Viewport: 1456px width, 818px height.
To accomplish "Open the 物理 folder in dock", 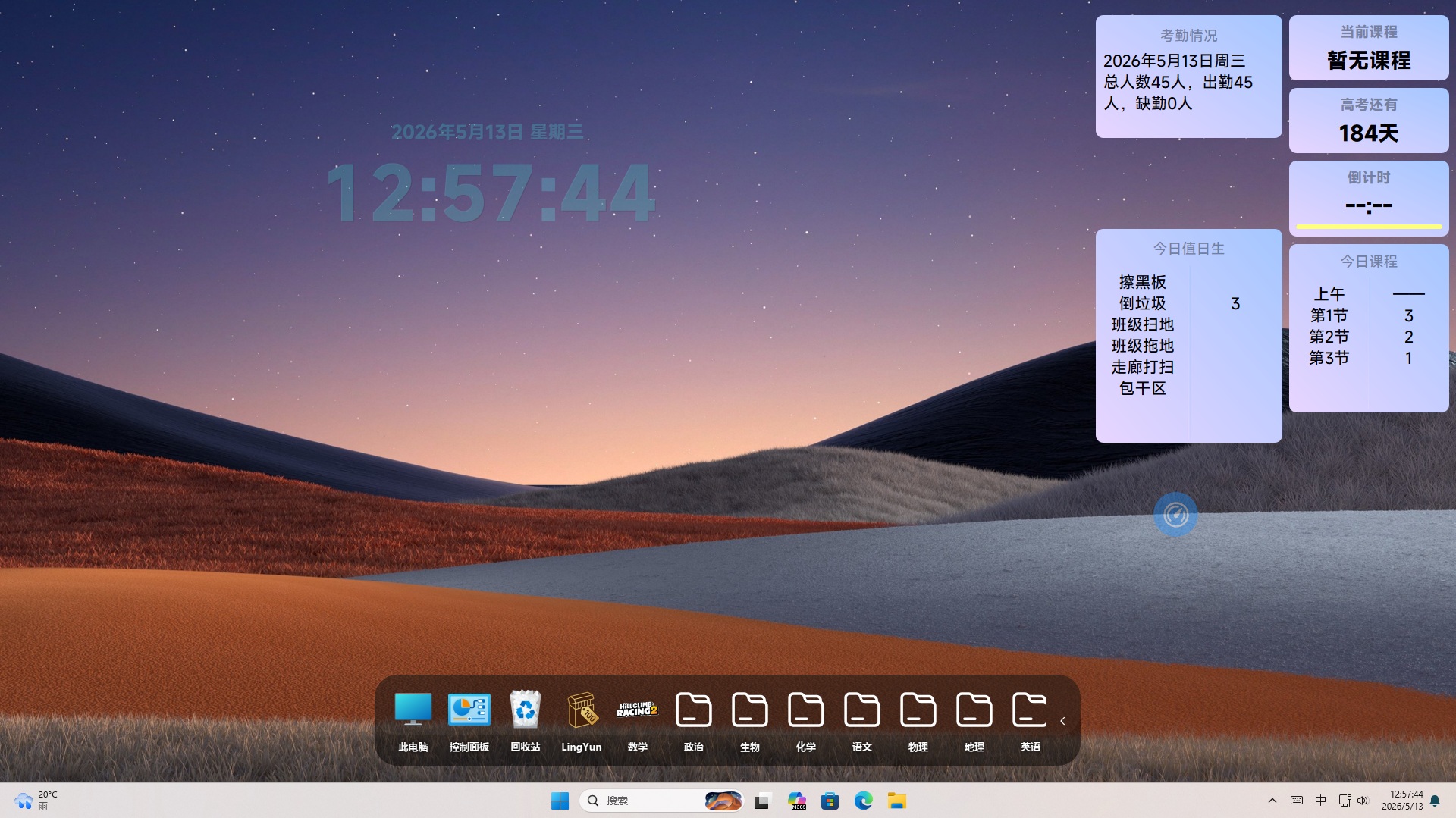I will tap(918, 721).
